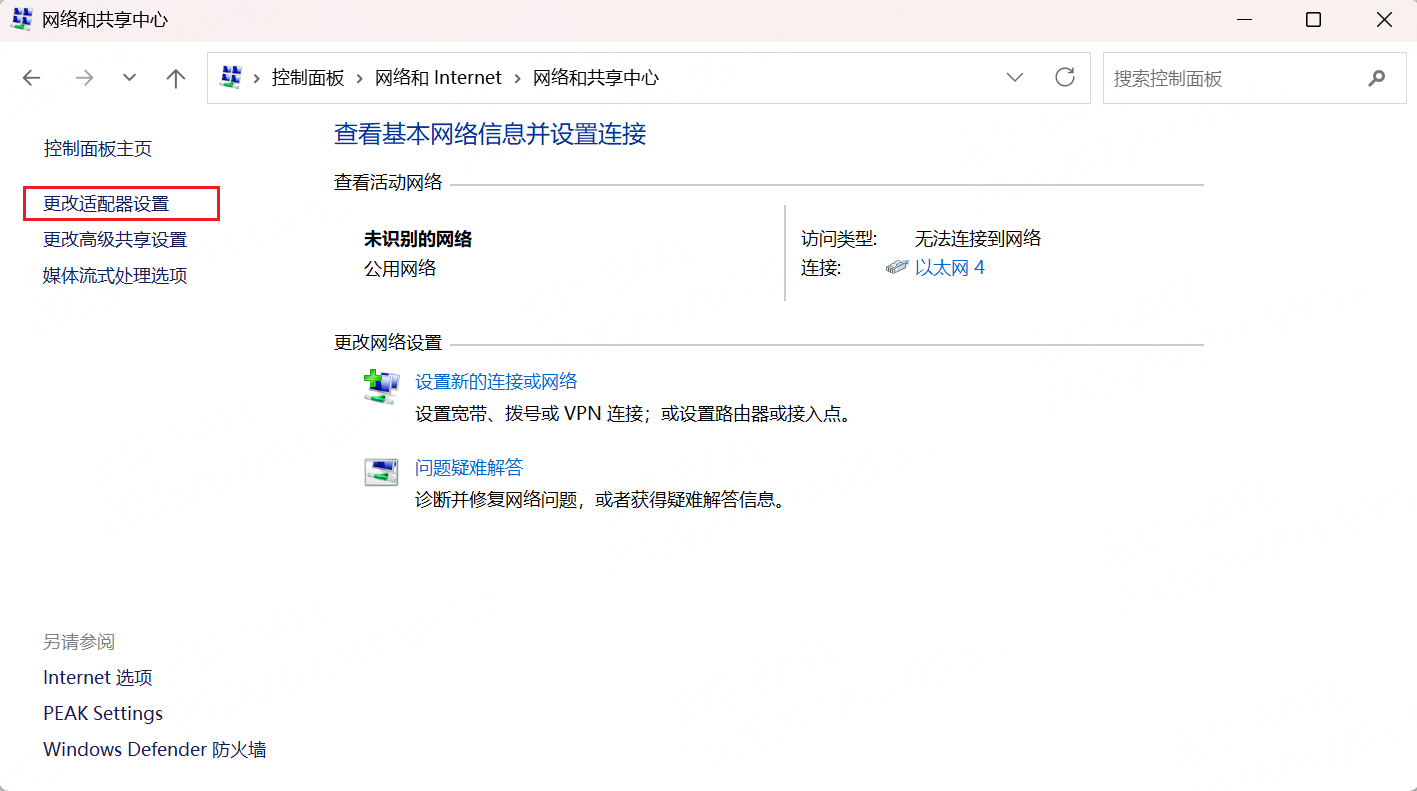Viewport: 1417px width, 791px height.
Task: Open the recent locations dropdown arrow
Action: (129, 78)
